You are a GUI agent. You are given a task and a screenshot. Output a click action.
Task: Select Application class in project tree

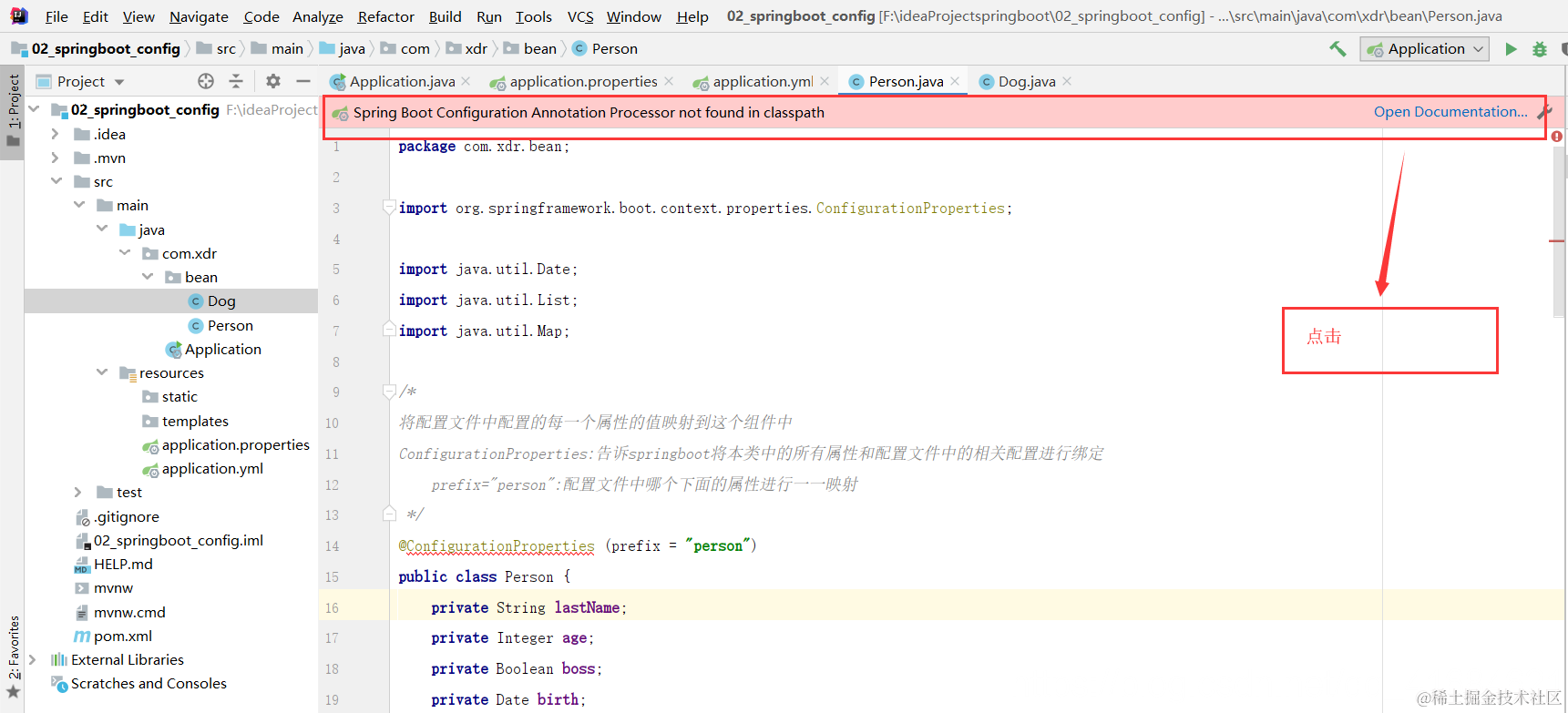click(213, 349)
